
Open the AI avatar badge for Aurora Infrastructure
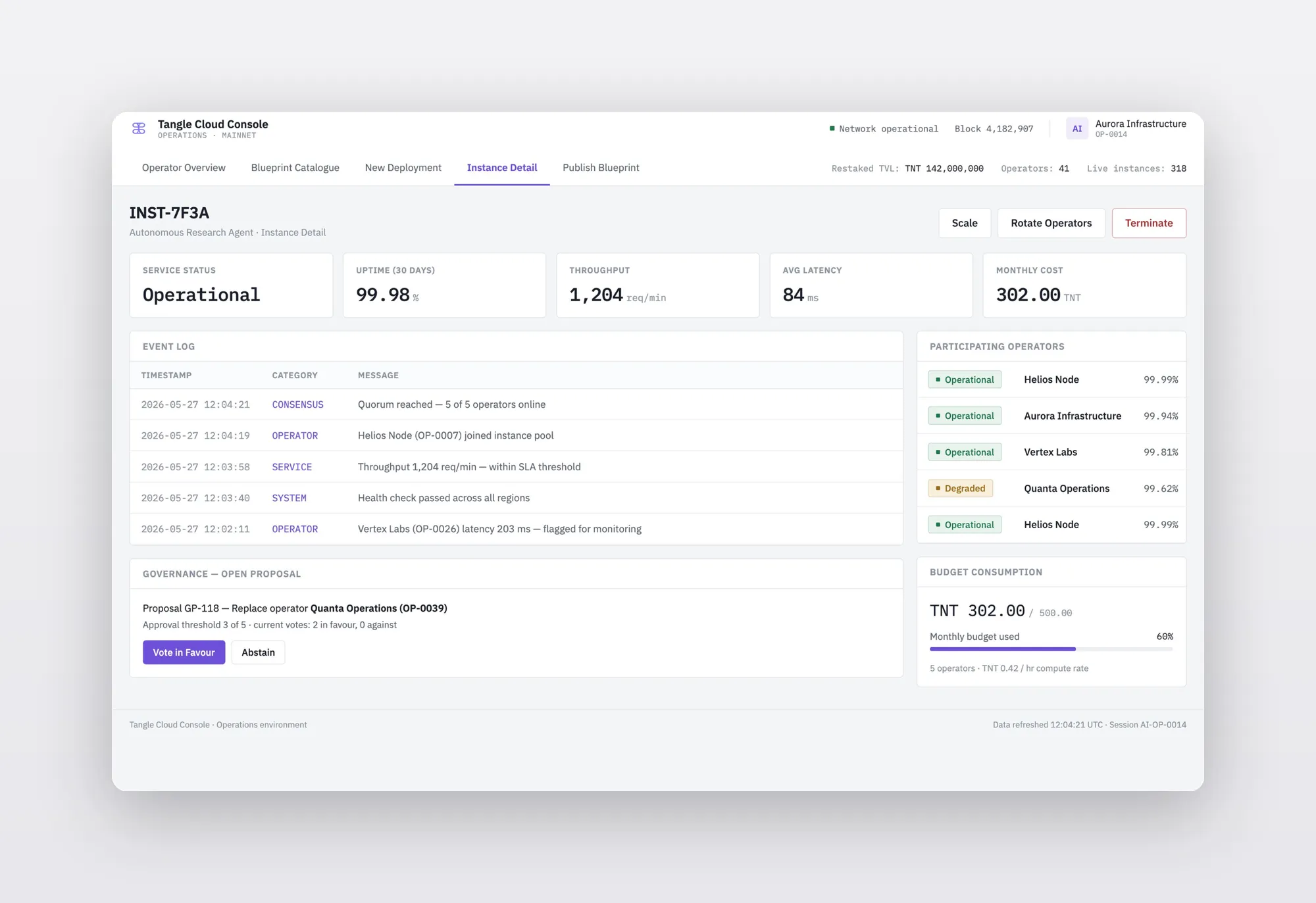click(x=1076, y=128)
